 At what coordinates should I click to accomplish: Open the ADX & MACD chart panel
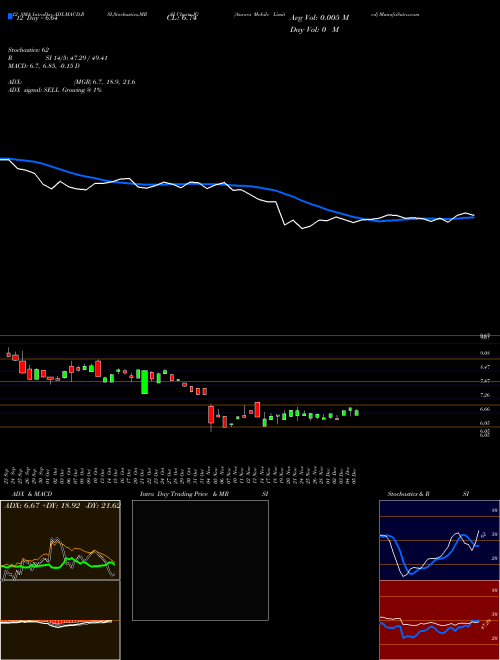[60, 540]
